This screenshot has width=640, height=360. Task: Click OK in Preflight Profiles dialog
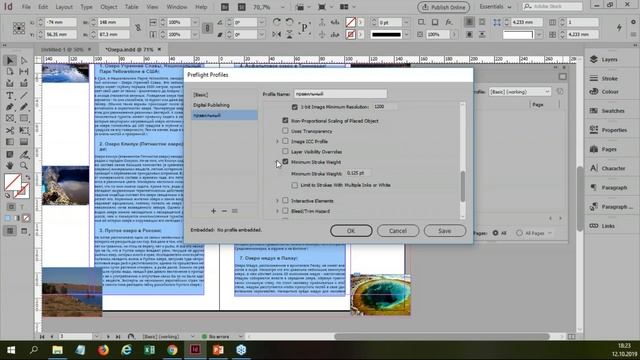(351, 231)
